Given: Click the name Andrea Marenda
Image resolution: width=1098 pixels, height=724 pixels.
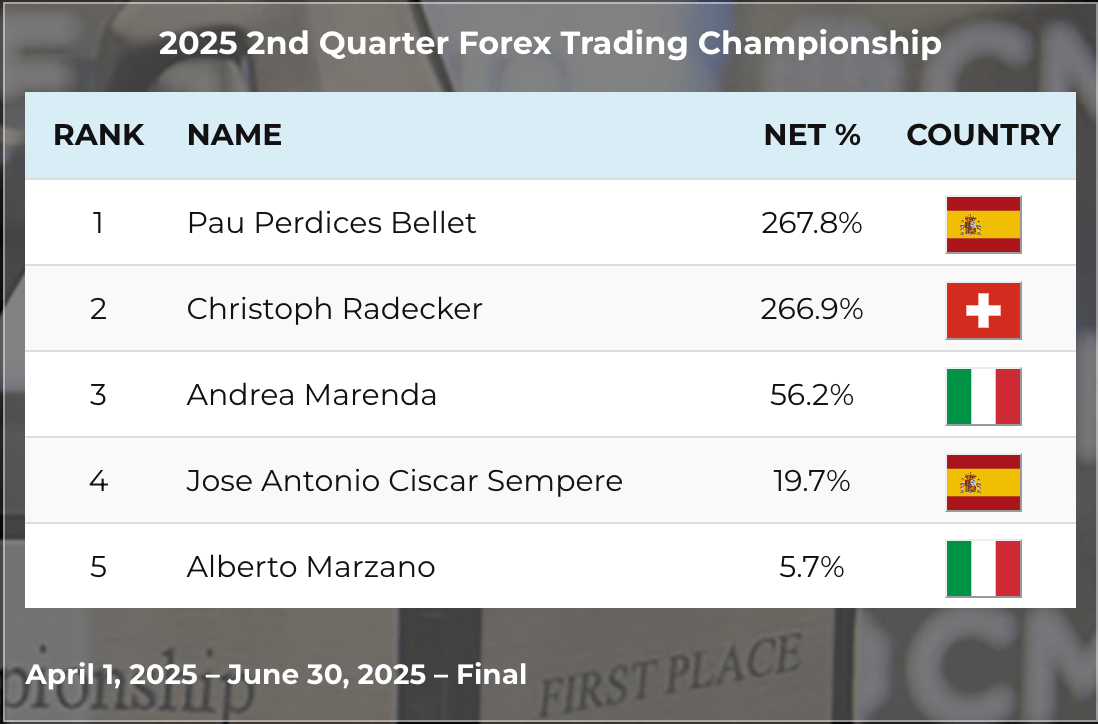Looking at the screenshot, I should (312, 395).
